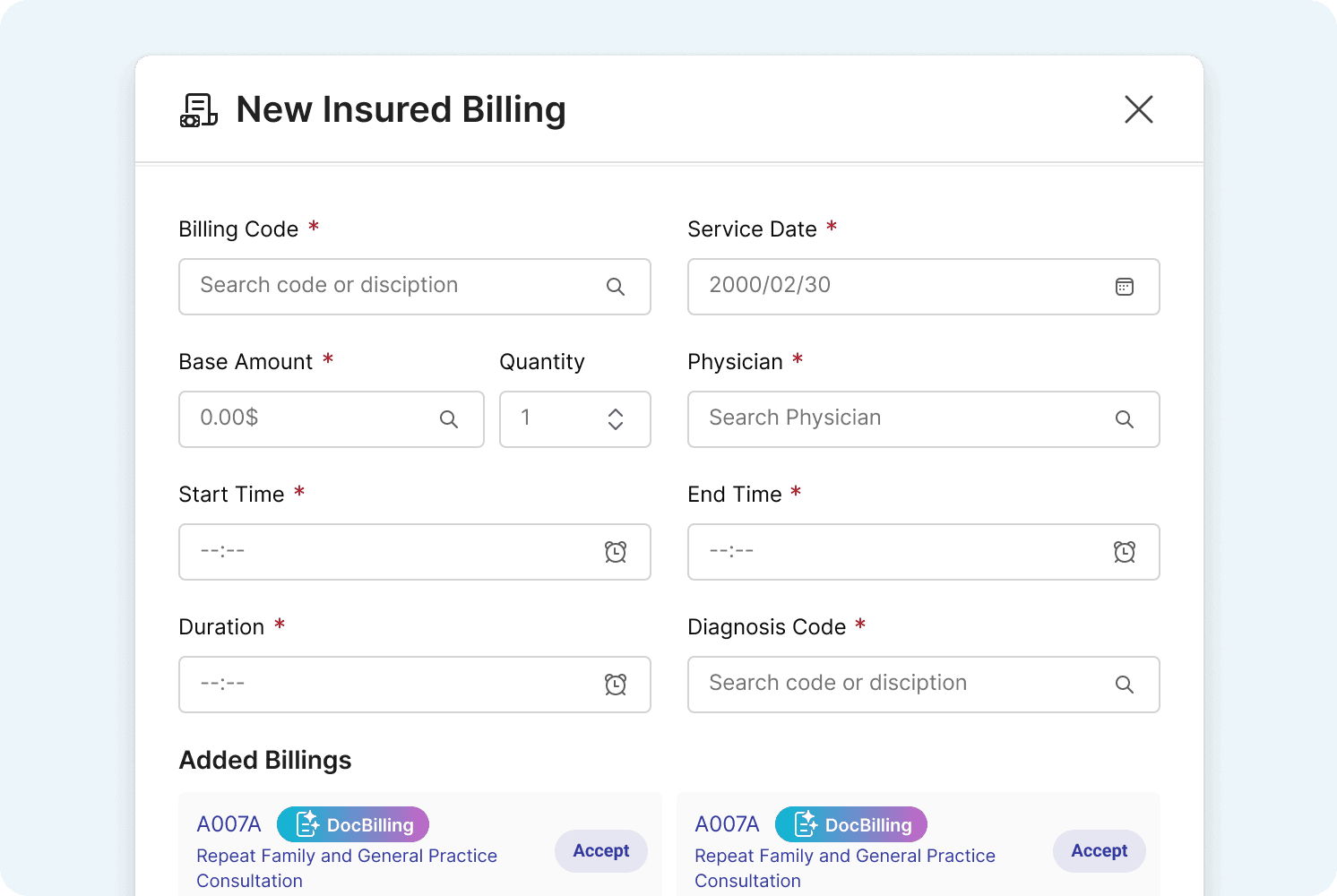1337x896 pixels.
Task: Select the Search Physician input box
Action: click(896, 419)
